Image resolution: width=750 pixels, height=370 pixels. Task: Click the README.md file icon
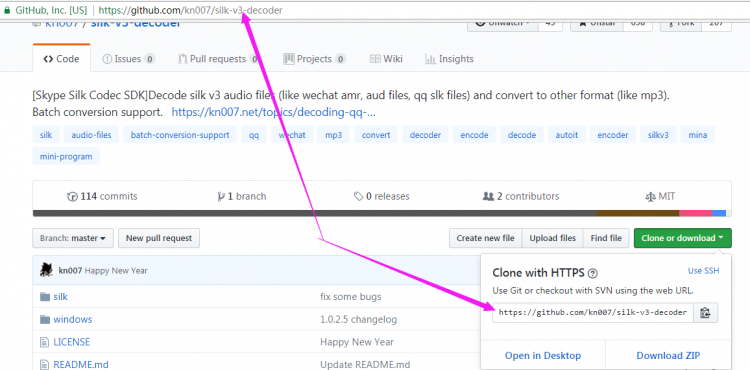44,365
